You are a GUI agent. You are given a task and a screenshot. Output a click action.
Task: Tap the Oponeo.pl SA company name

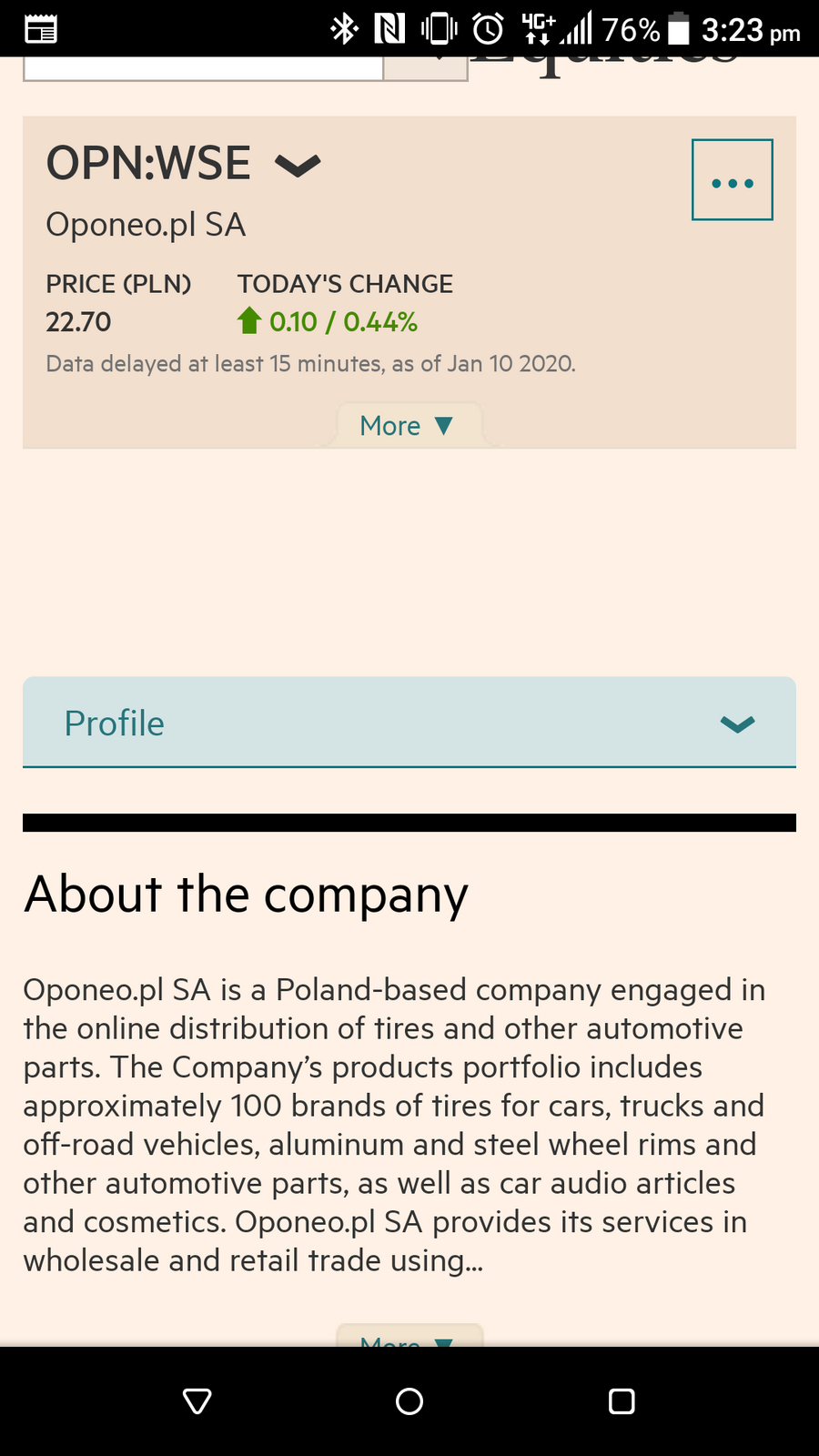[146, 225]
